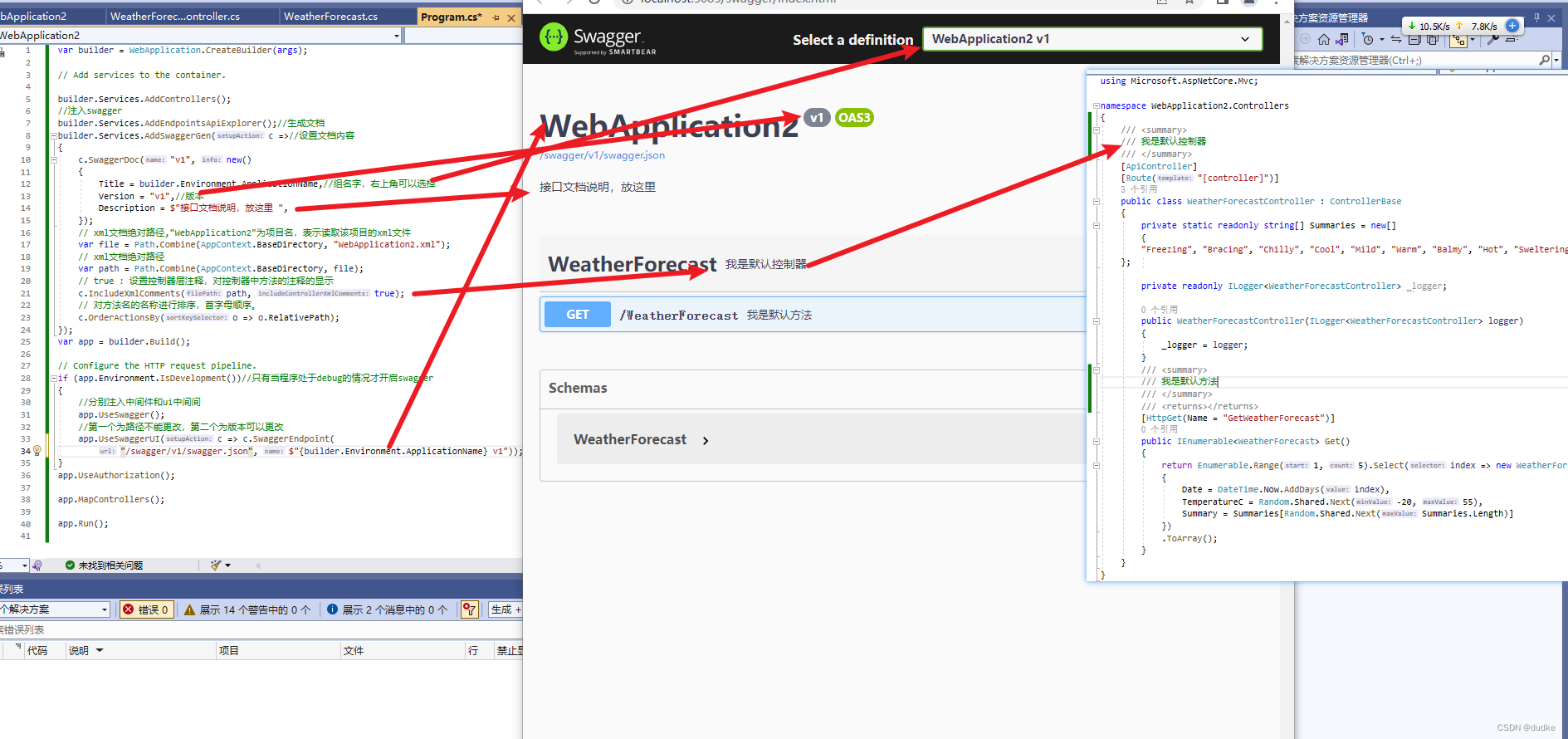
Task: Click the no issues found status indicator
Action: coord(104,565)
